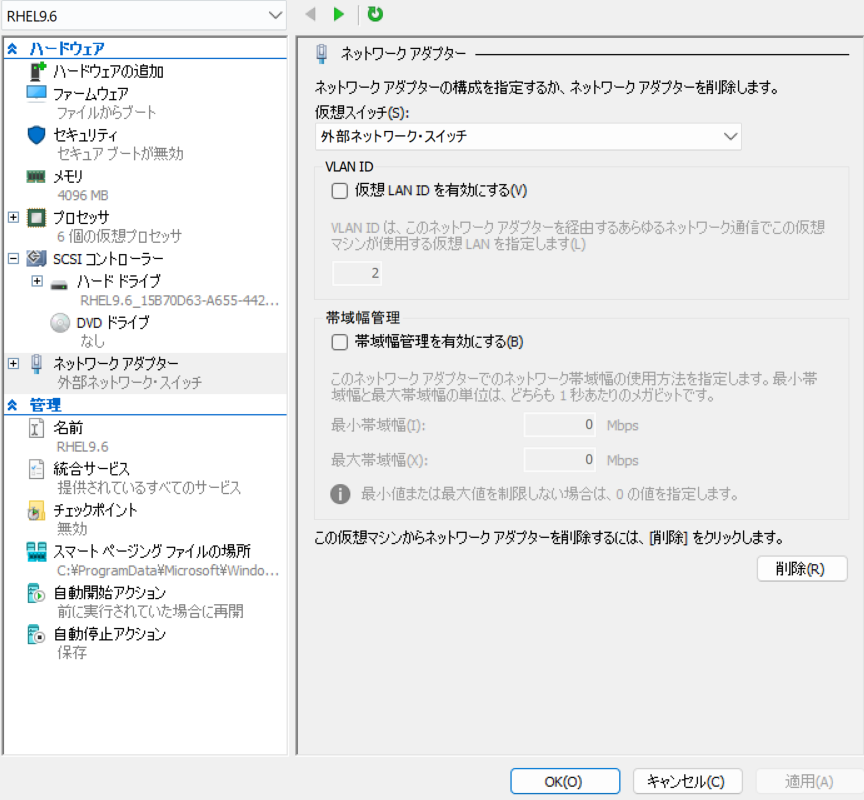The width and height of the screenshot is (864, 800).
Task: Click the SCSI コントローラー icon
Action: pyautogui.click(x=36, y=258)
